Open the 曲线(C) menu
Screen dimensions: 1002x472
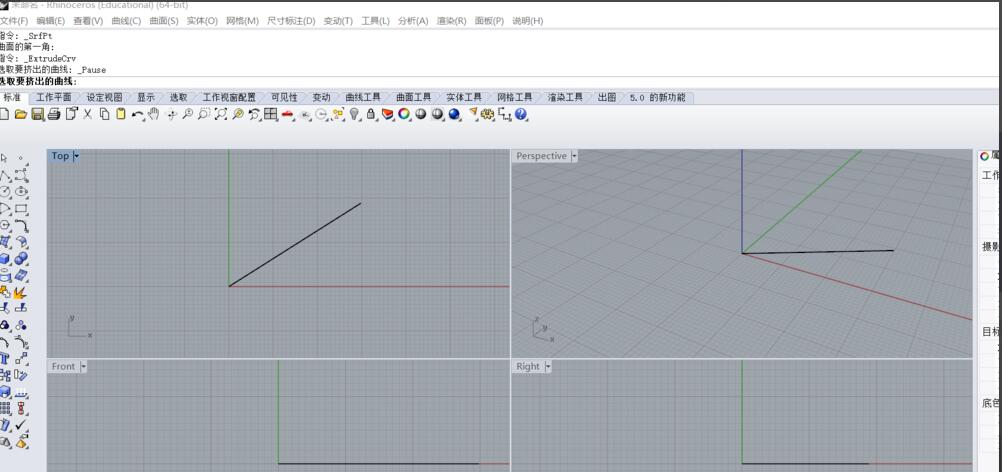tap(126, 20)
